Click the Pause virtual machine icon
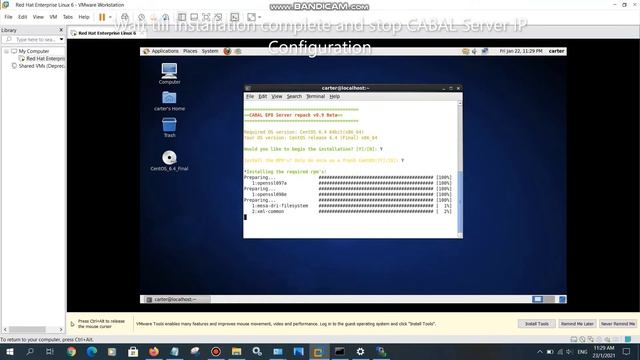Viewport: 640px width, 360px height. point(102,17)
